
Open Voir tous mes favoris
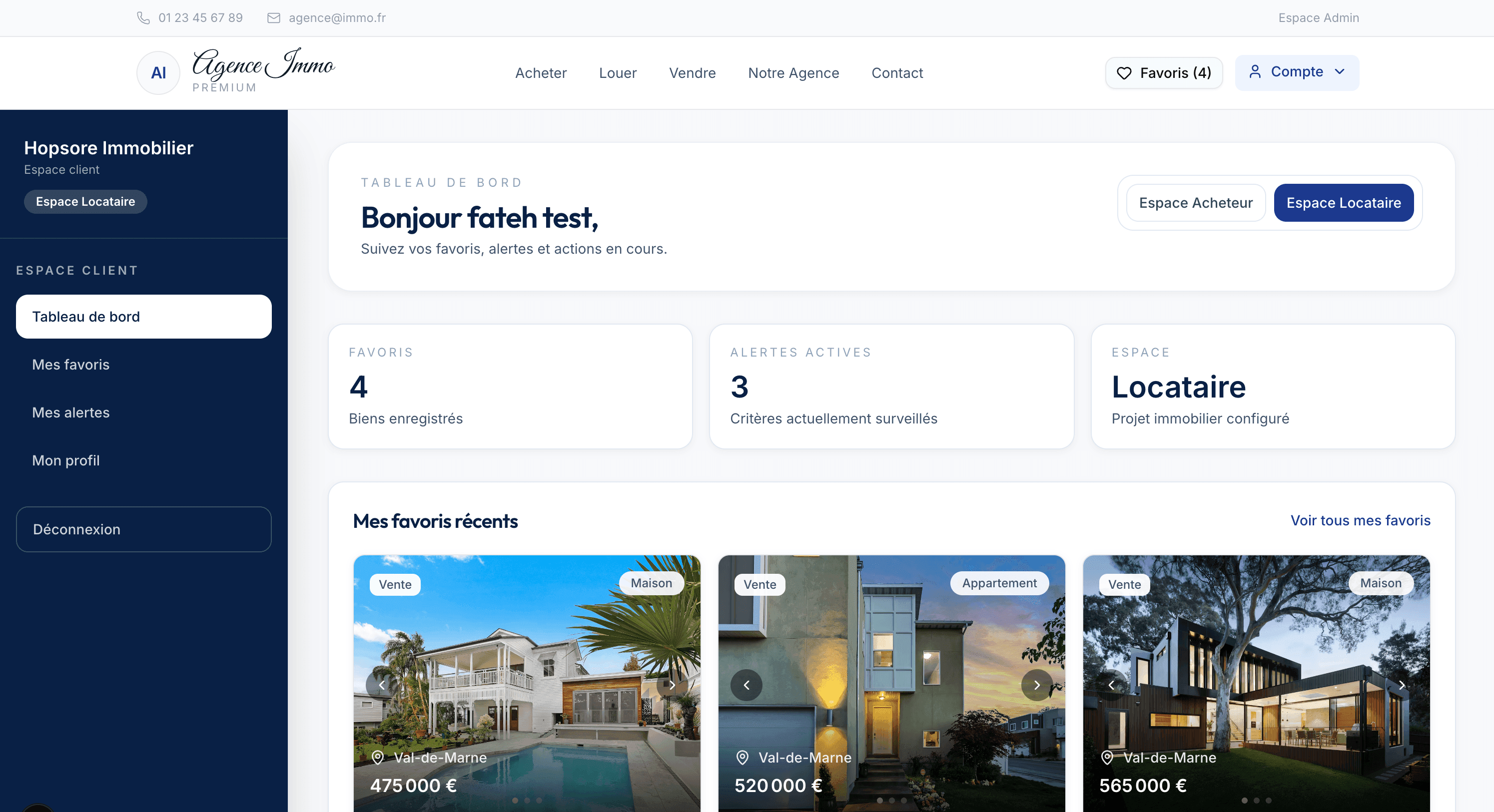(x=1360, y=520)
